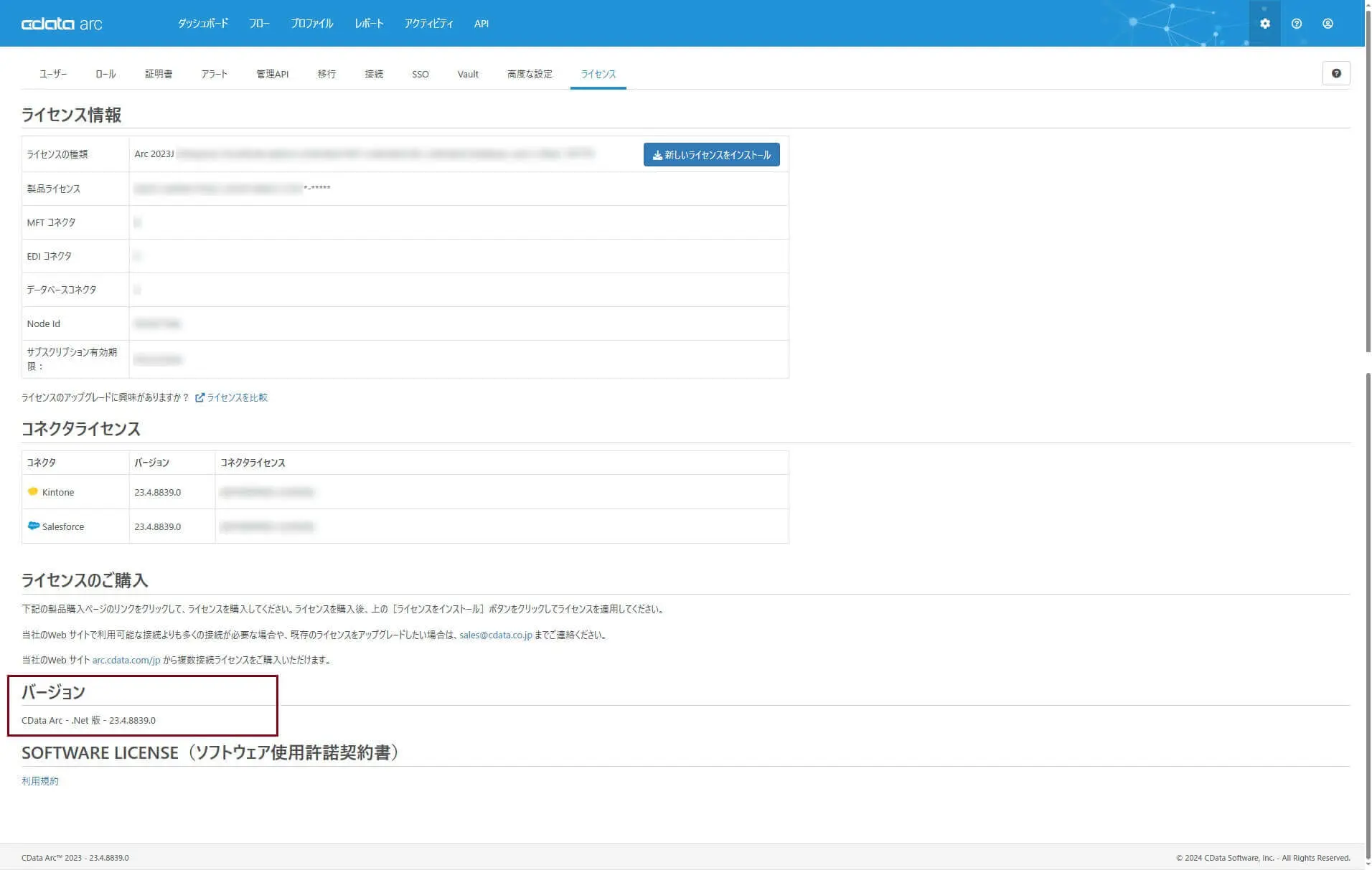Click the EDI コネクタ row label
Viewport: 1372px width, 870px height.
click(x=49, y=256)
